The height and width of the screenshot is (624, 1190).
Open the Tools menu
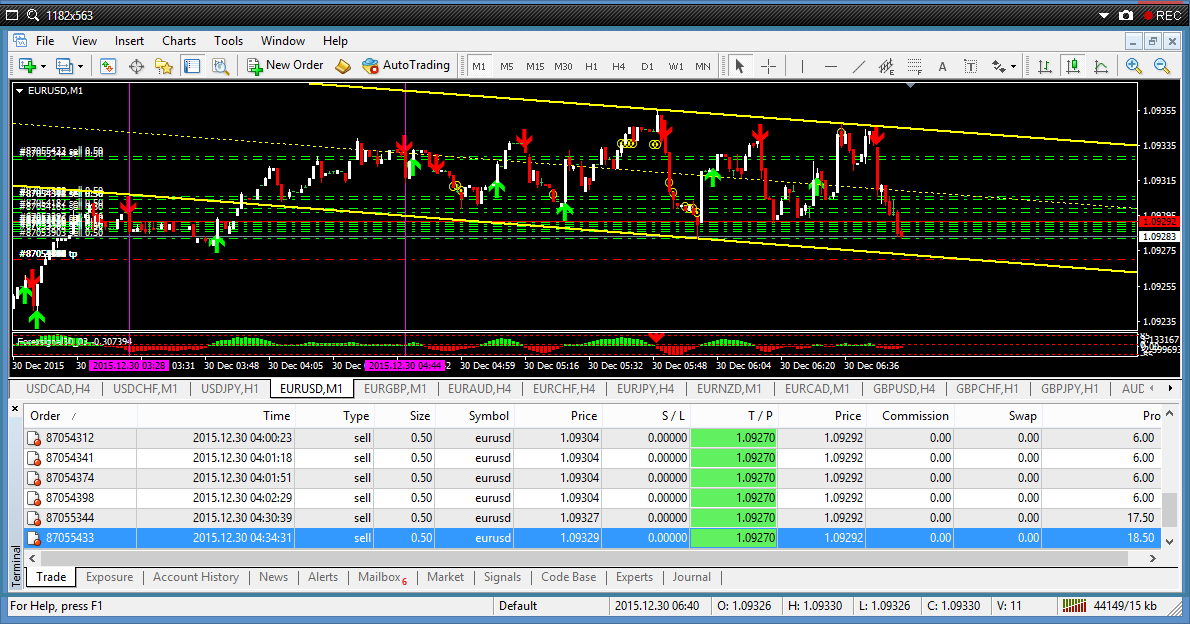tap(228, 41)
